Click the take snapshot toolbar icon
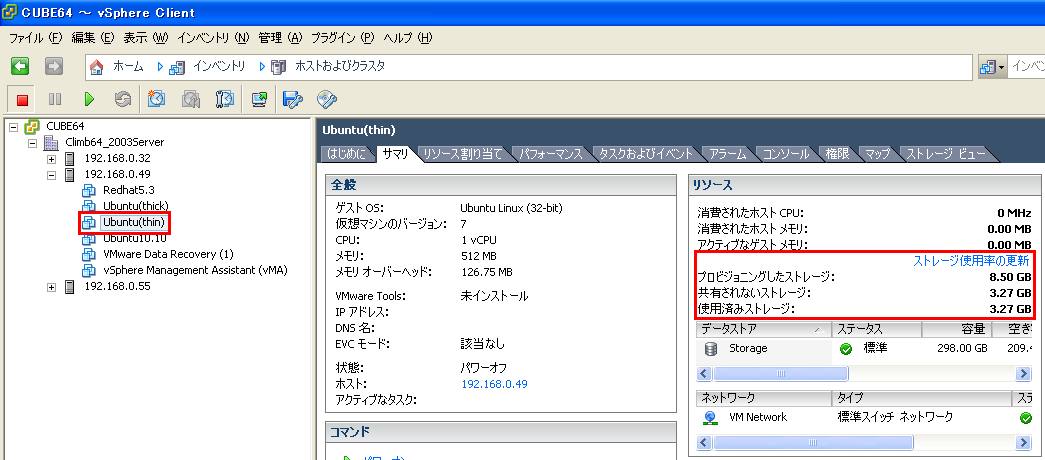 click(x=157, y=99)
